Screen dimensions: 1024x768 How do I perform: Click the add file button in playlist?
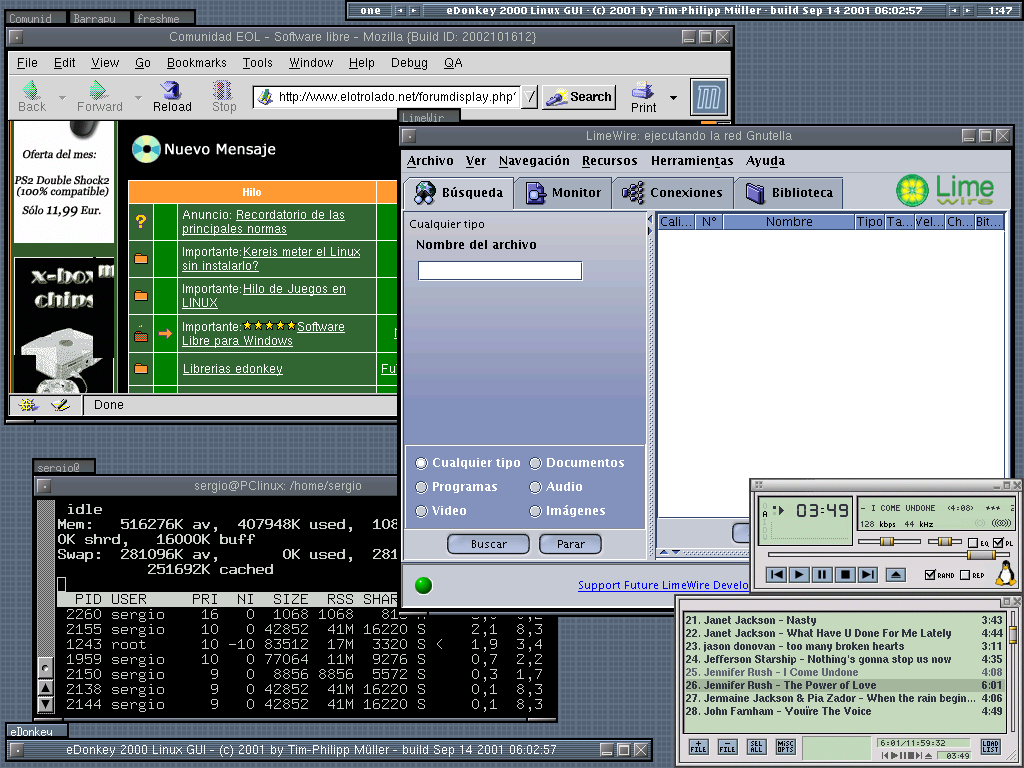pos(698,747)
